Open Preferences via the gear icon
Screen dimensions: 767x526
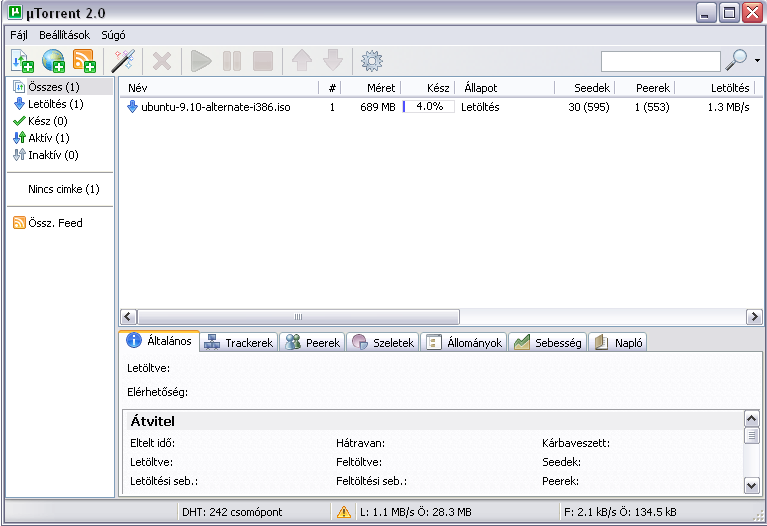(x=372, y=61)
